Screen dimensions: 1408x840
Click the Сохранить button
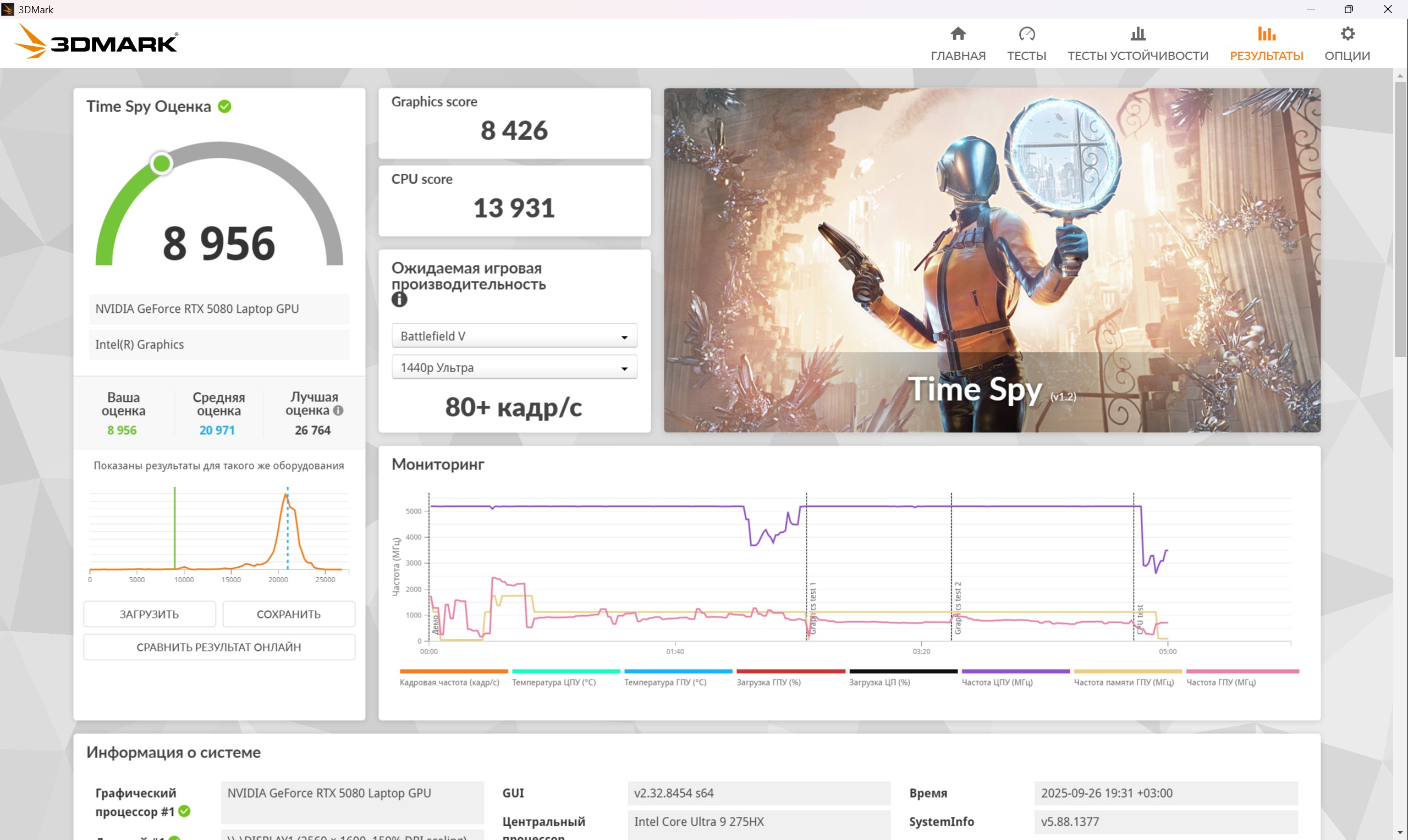[x=289, y=614]
